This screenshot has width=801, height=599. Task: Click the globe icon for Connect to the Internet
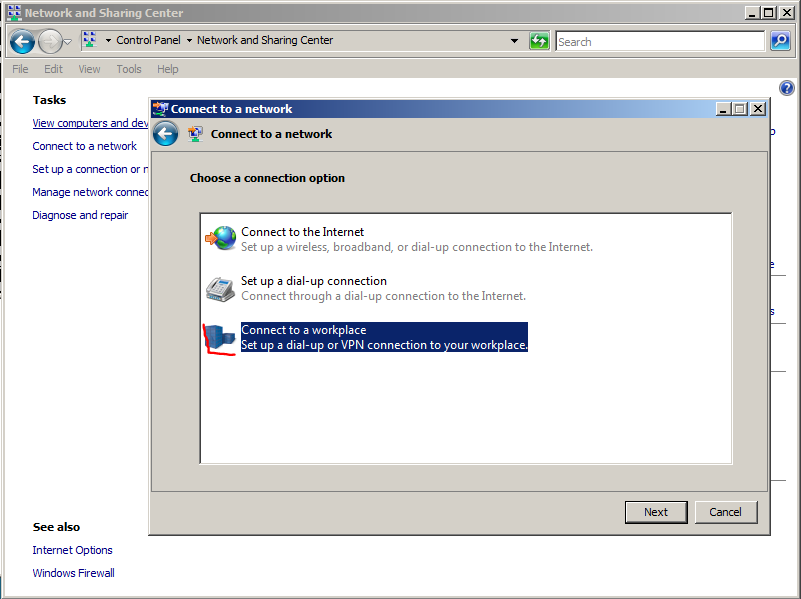pos(220,238)
